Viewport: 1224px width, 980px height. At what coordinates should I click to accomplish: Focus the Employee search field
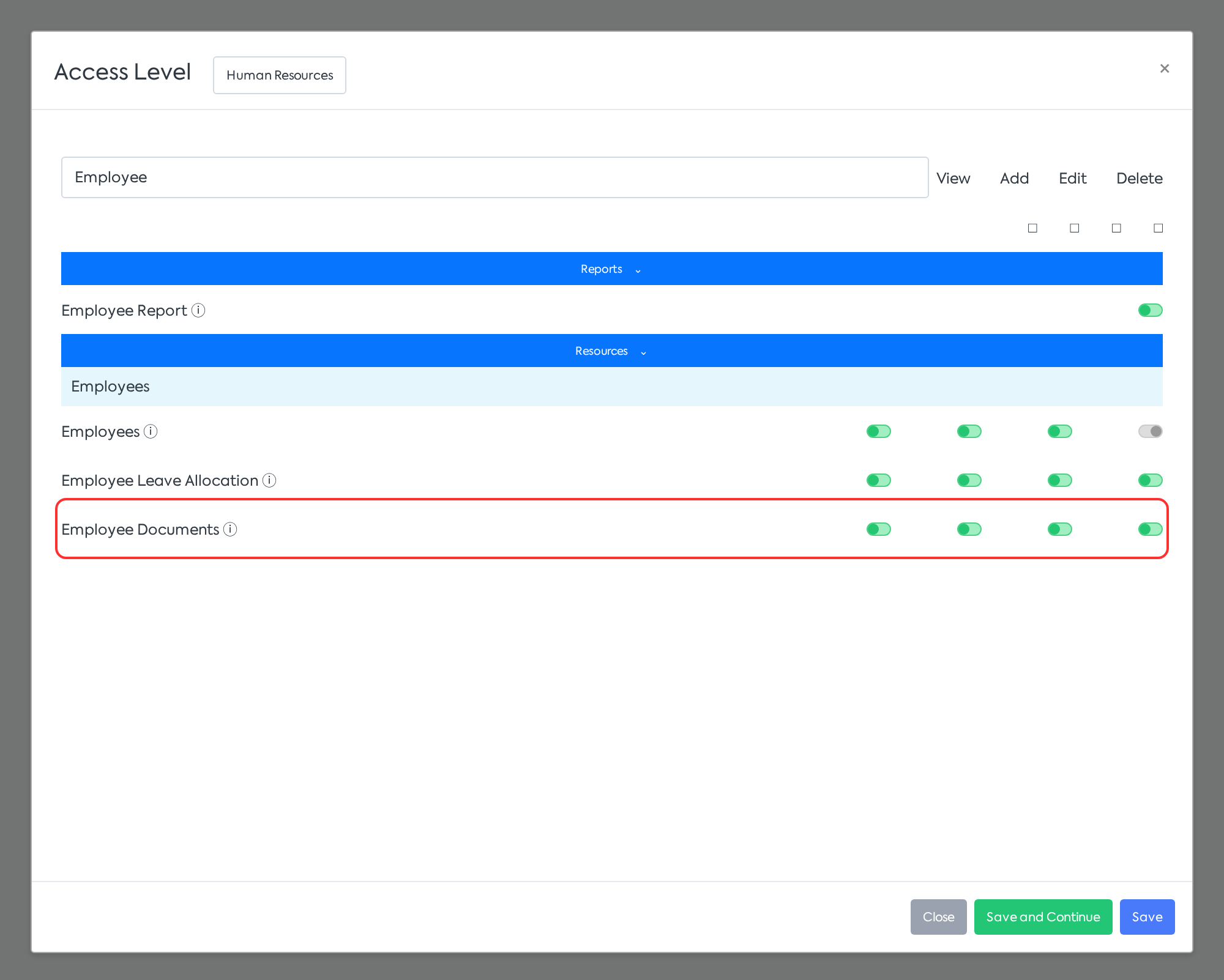[494, 177]
